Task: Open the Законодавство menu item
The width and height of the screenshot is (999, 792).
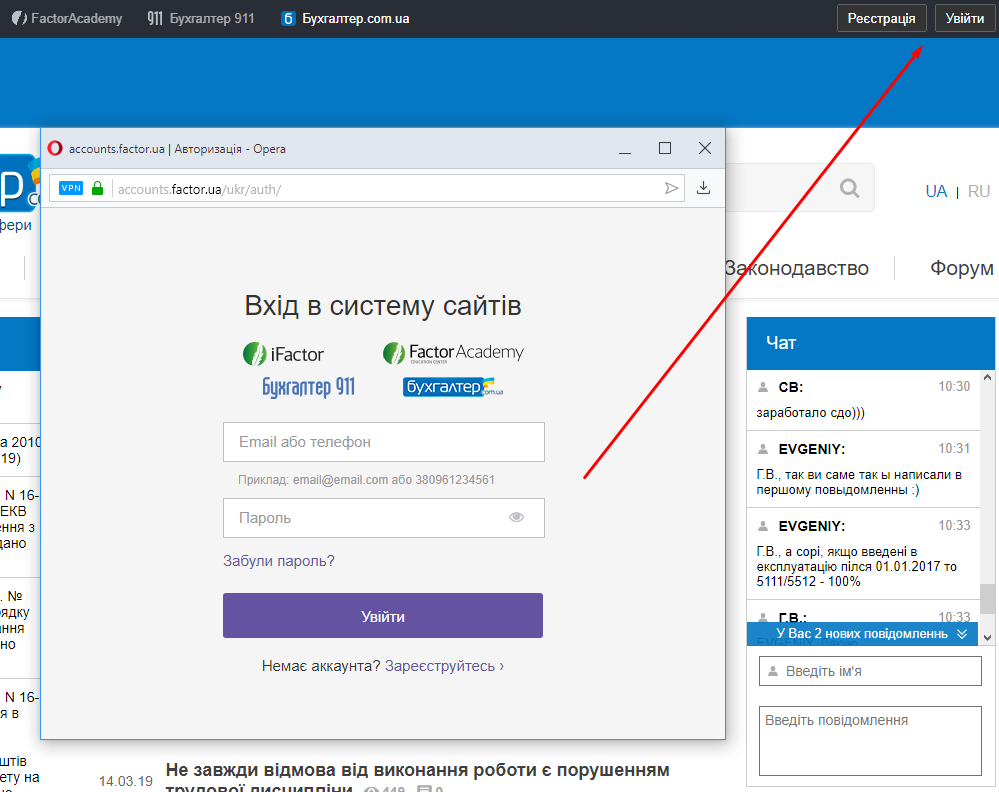Action: click(x=796, y=268)
